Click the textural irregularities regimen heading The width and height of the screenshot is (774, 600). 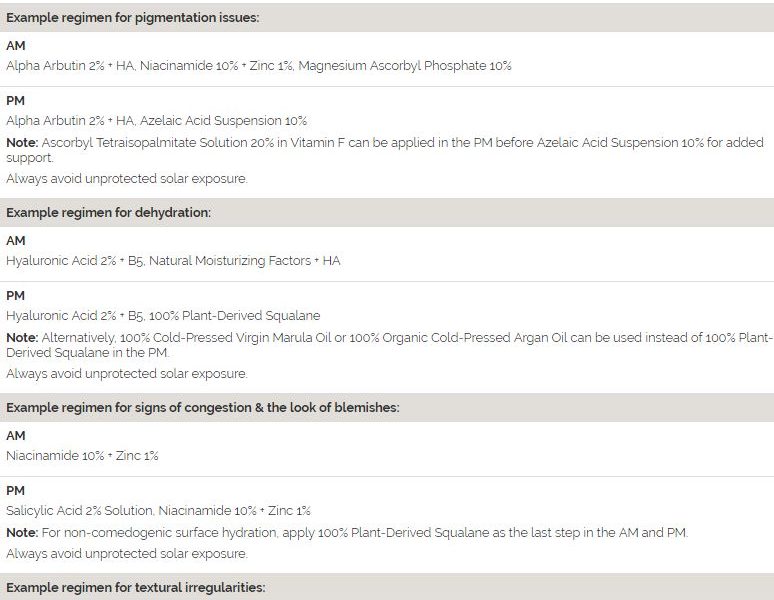click(x=136, y=587)
